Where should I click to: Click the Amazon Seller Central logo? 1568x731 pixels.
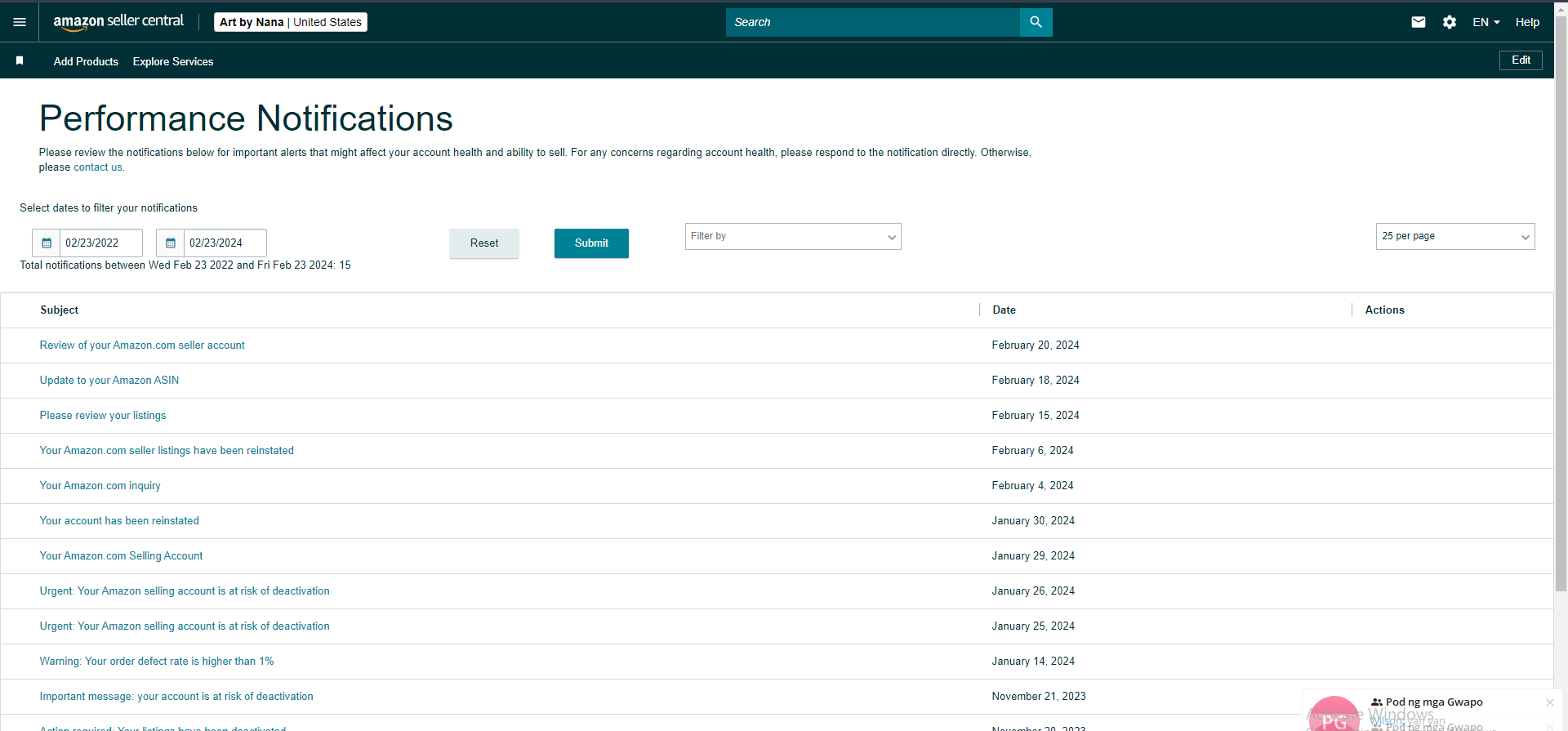pos(118,22)
